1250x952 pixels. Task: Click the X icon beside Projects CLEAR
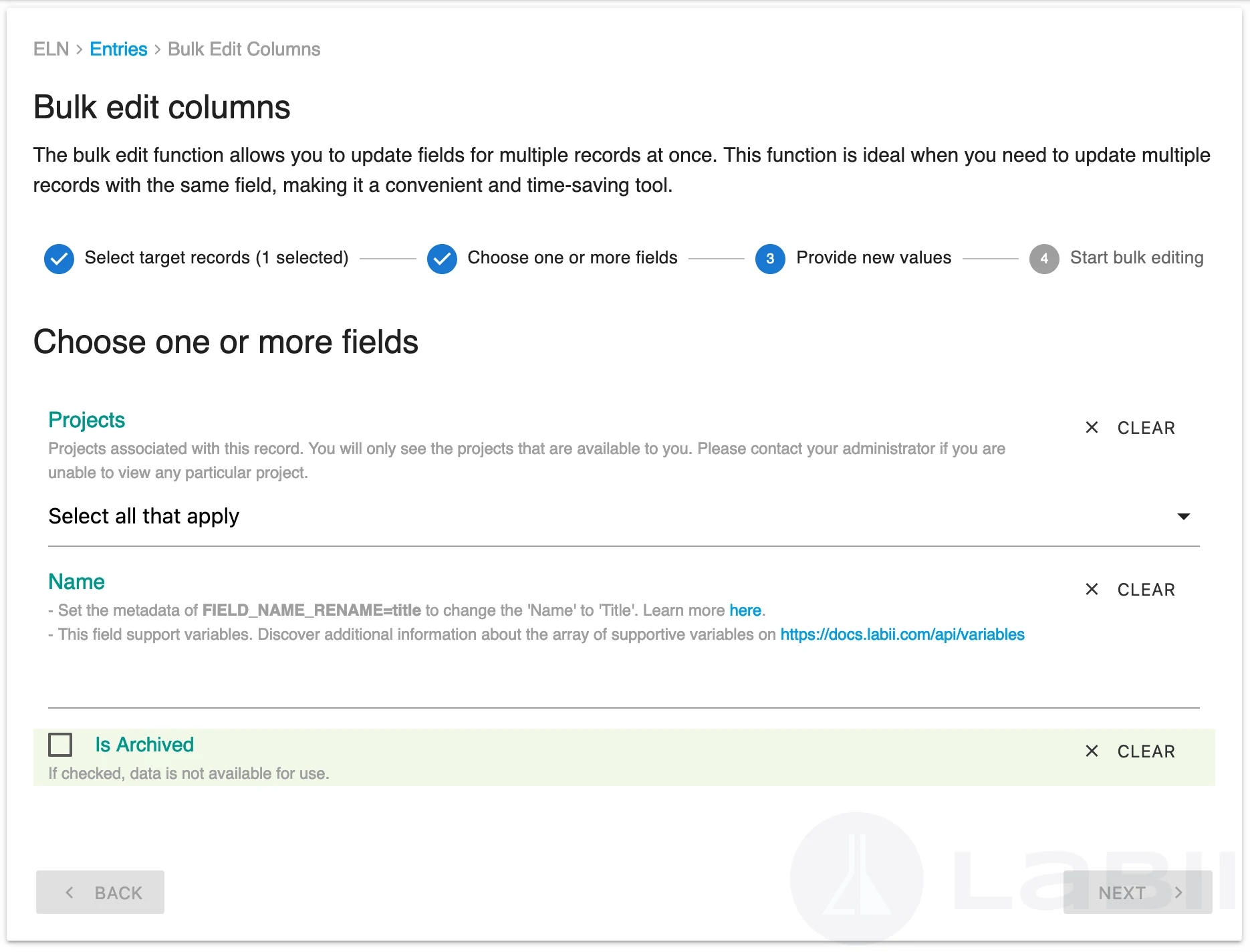coord(1092,427)
